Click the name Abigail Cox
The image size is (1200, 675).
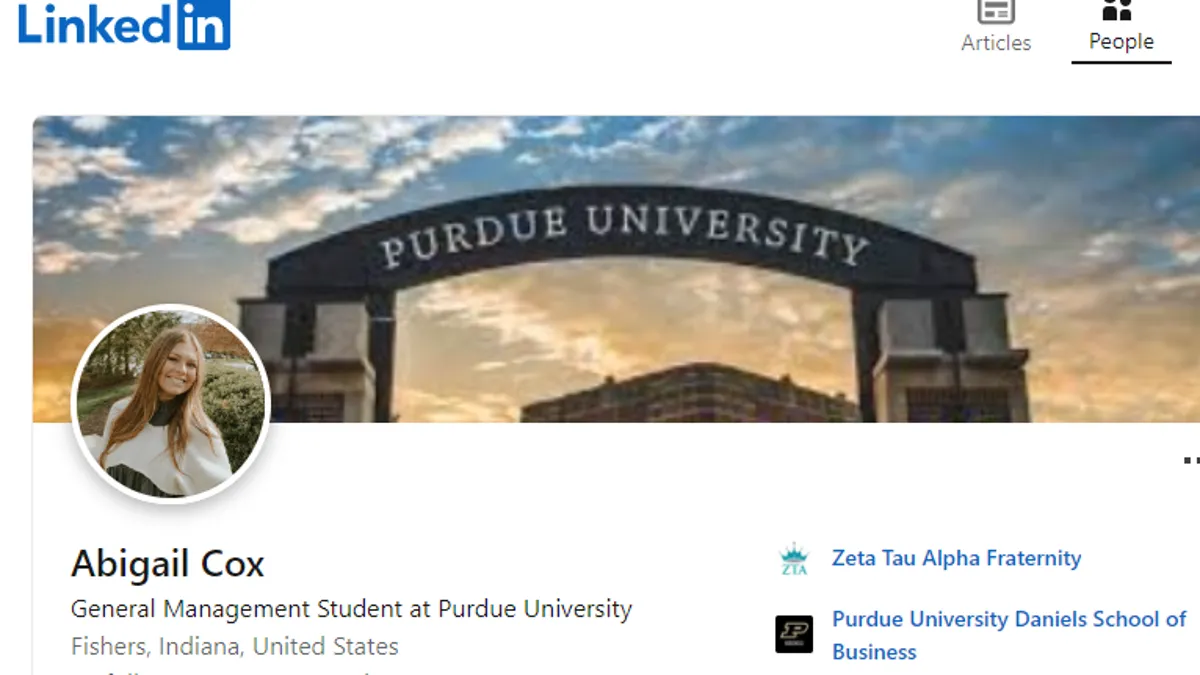coord(168,564)
